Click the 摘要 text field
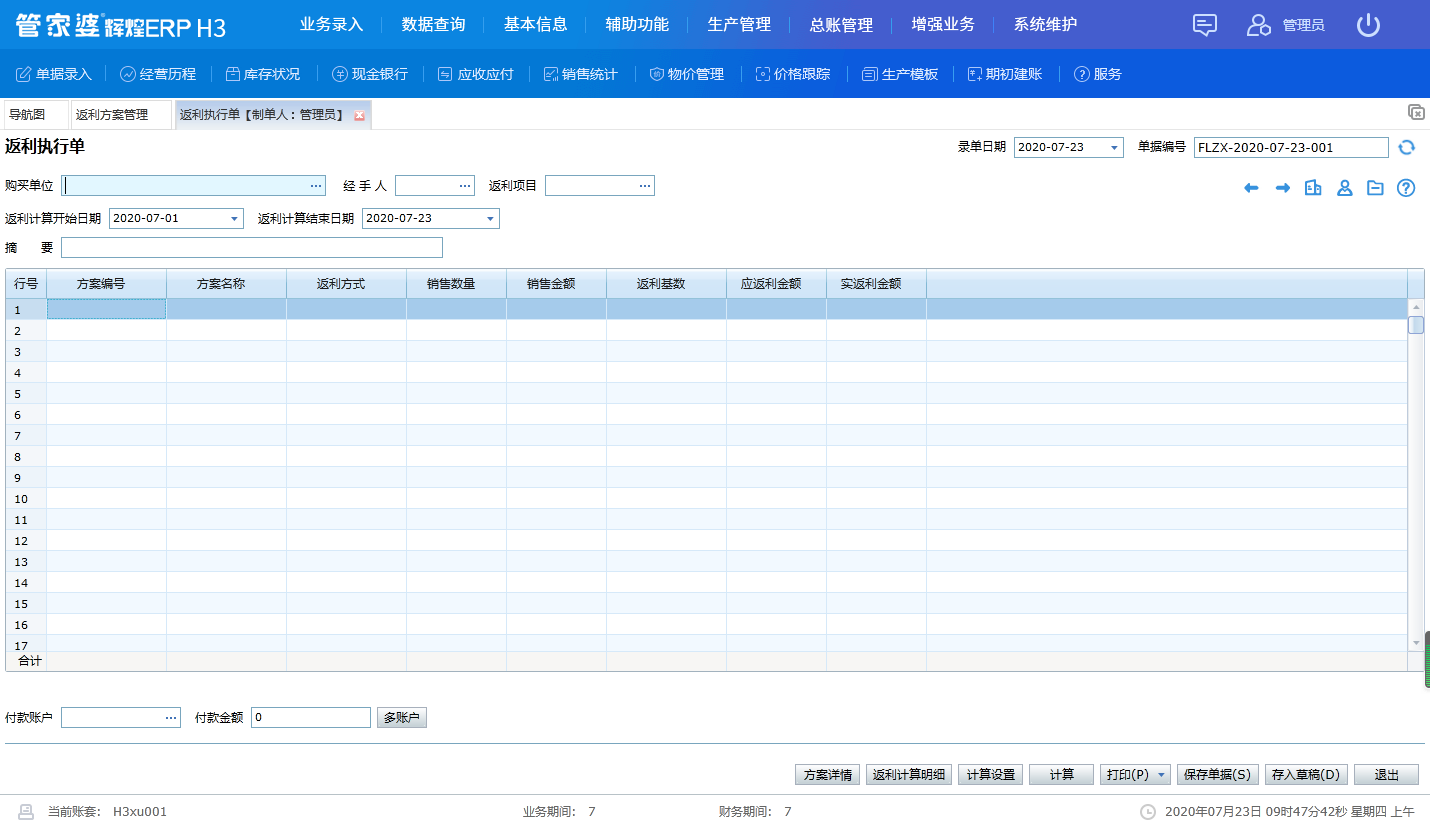 point(252,248)
